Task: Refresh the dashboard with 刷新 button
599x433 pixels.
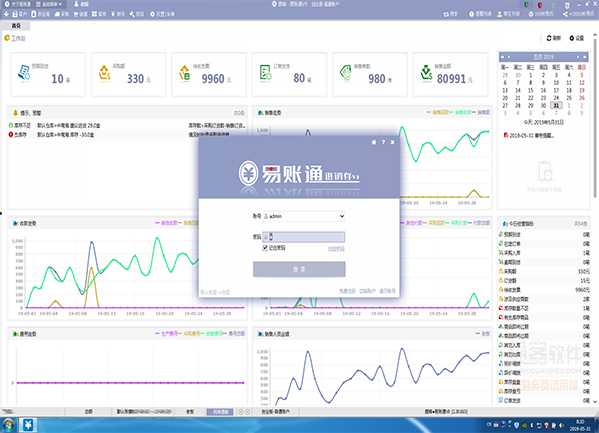Action: tap(554, 38)
